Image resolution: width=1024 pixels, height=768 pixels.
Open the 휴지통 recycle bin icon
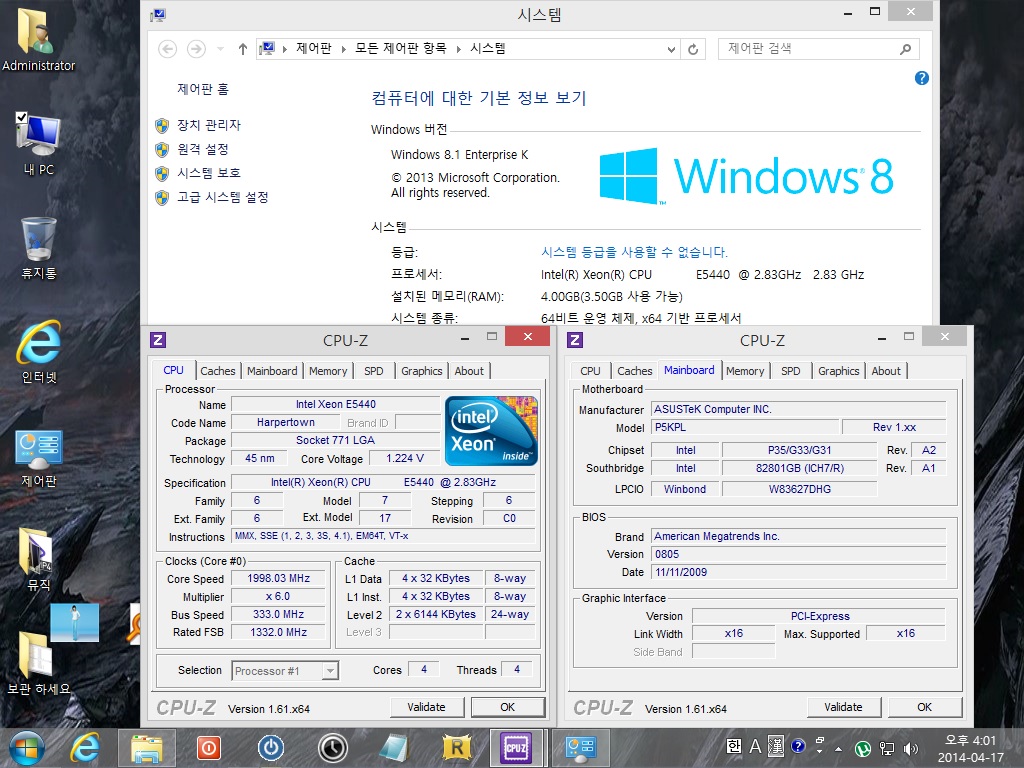38,248
